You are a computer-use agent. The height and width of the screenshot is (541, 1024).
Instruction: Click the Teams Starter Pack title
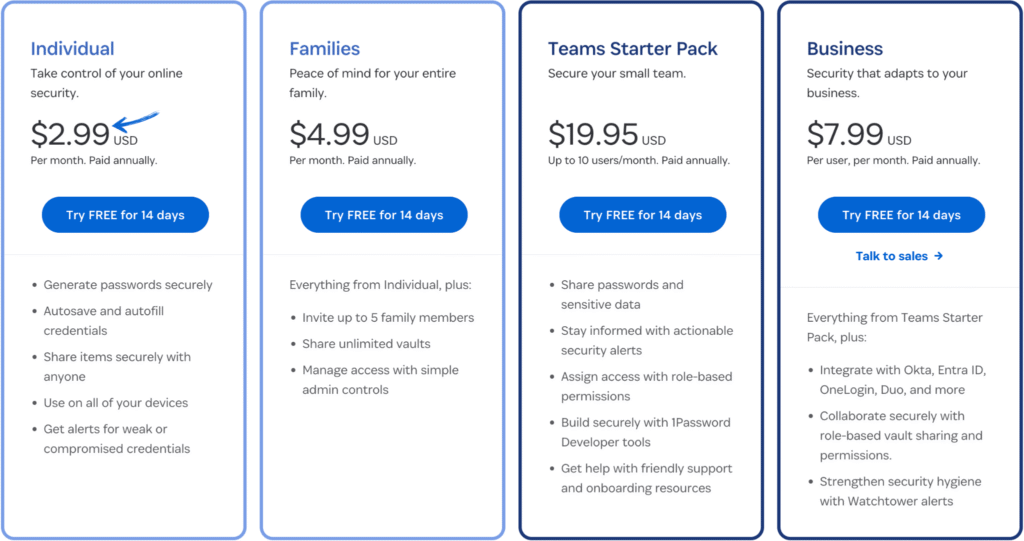[x=633, y=48]
